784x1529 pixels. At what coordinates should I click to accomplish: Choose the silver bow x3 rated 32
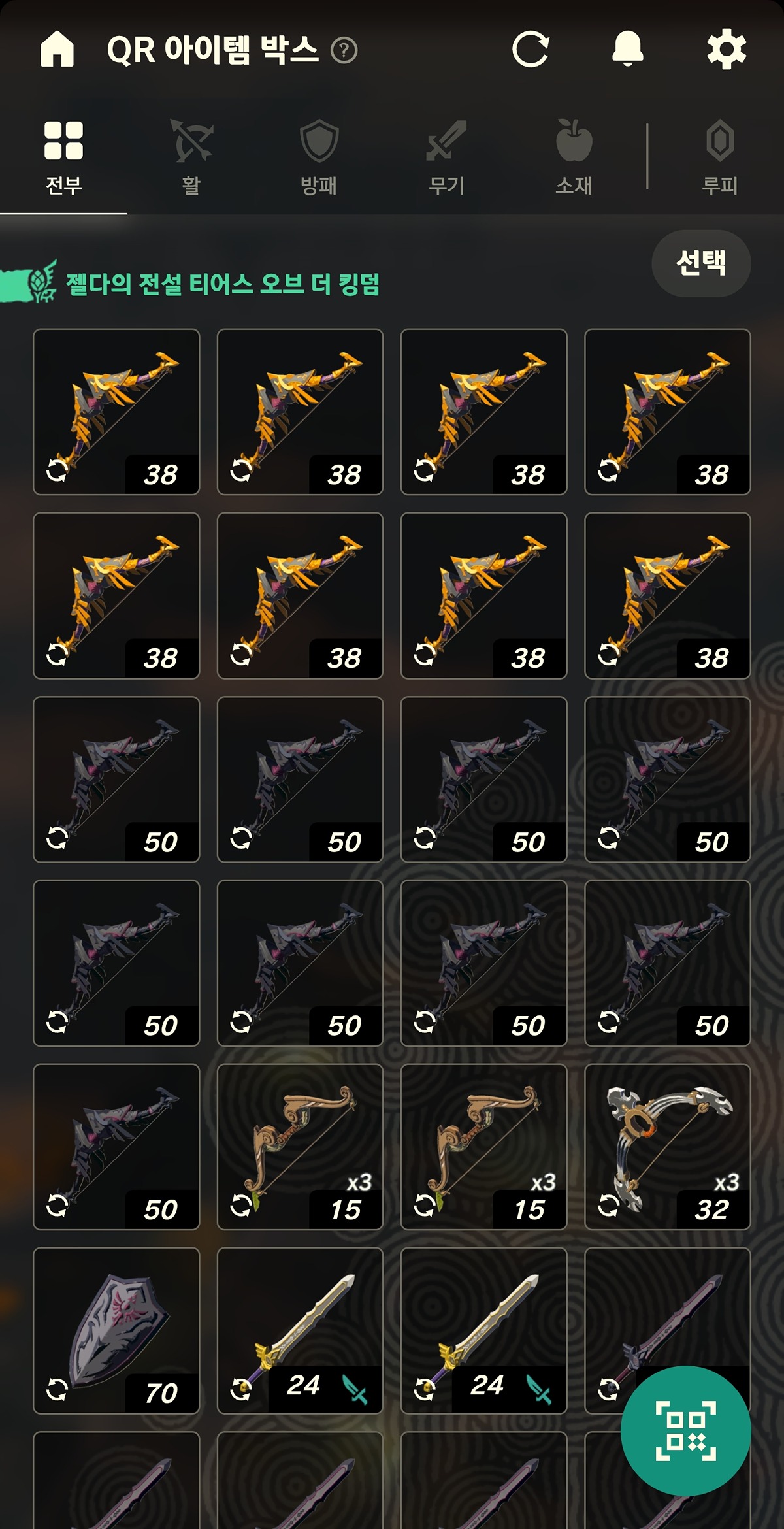pos(668,1147)
